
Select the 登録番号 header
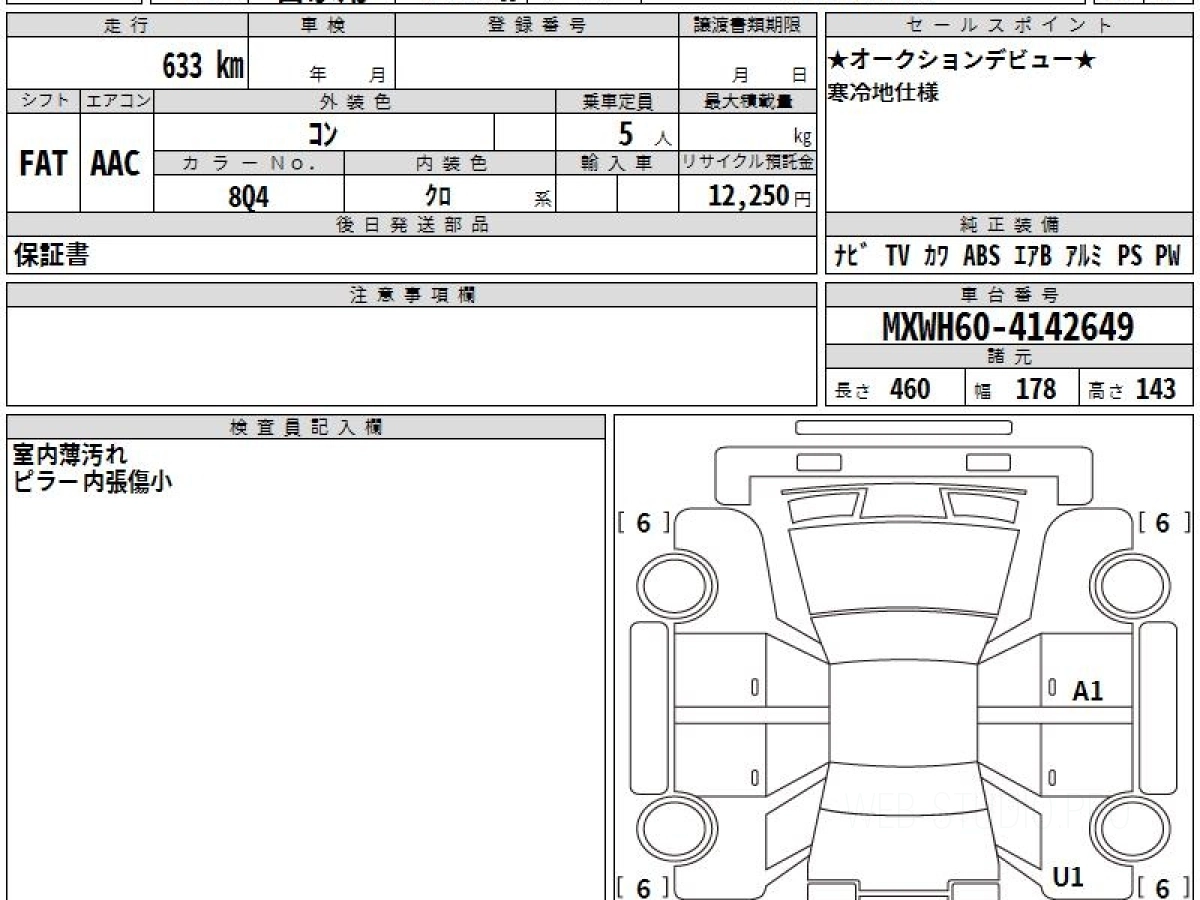pyautogui.click(x=537, y=26)
